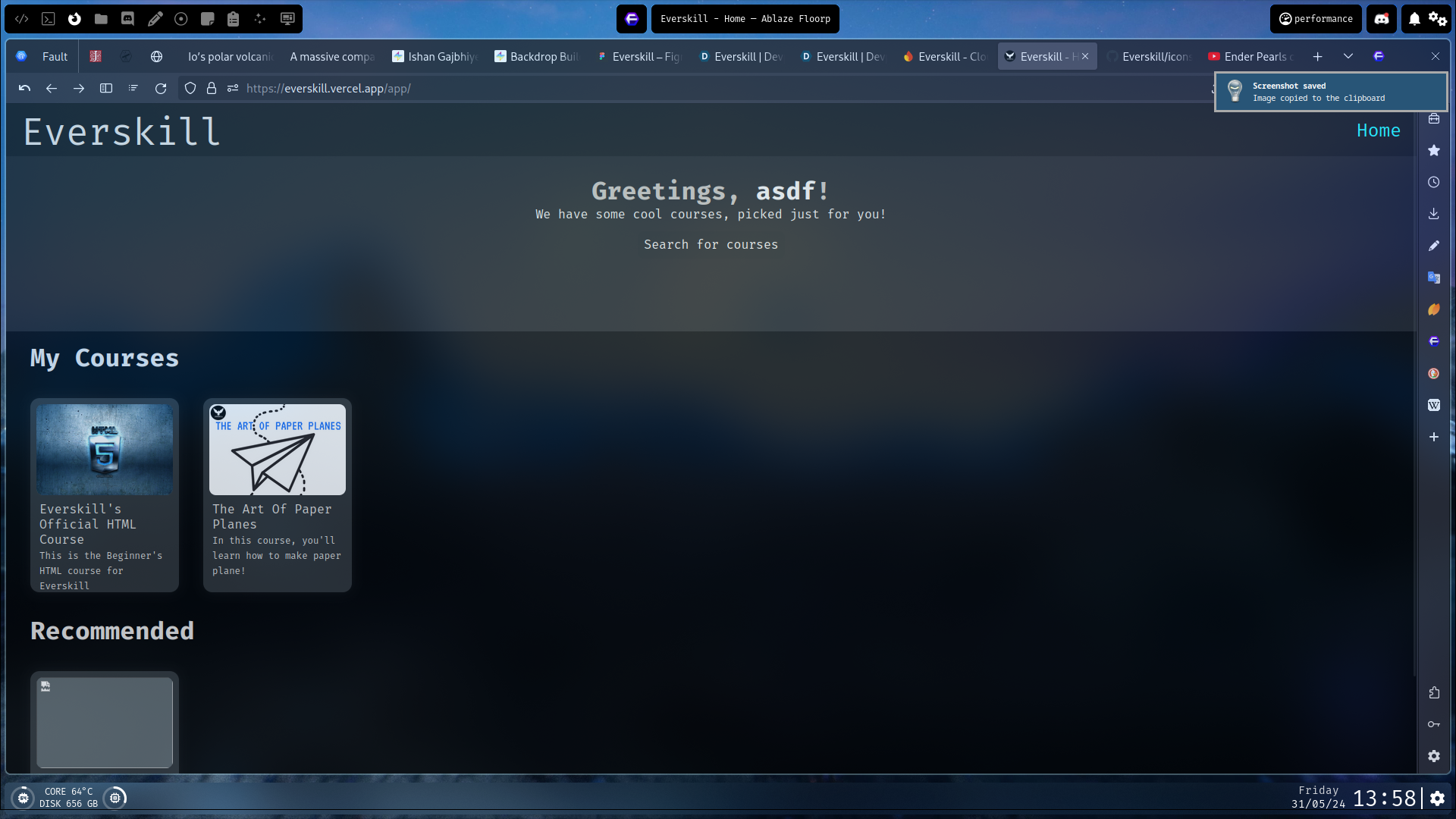This screenshot has width=1456, height=819.
Task: Reload the Everskill page
Action: (x=161, y=89)
